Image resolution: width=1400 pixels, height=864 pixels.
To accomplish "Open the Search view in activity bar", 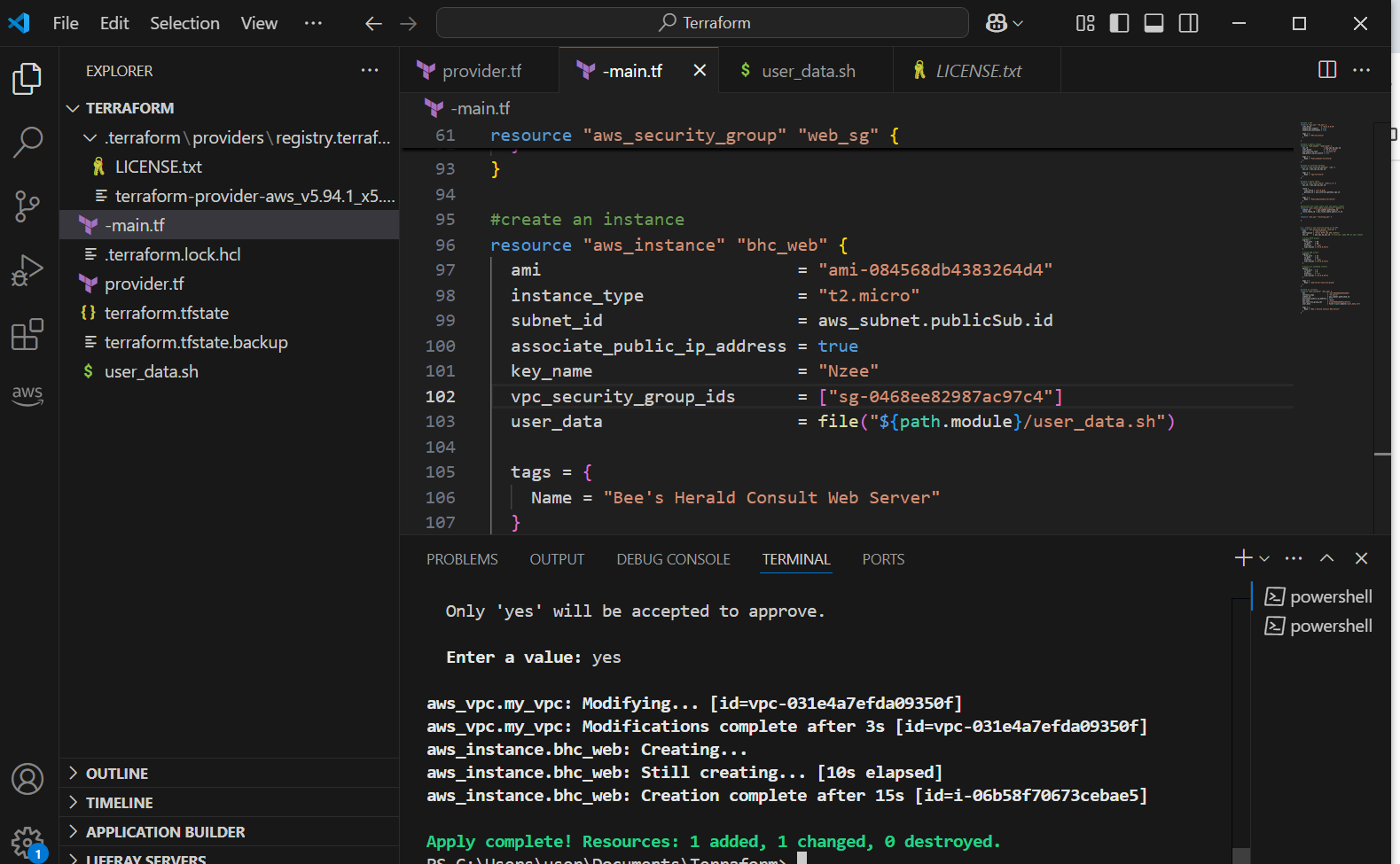I will click(x=27, y=142).
